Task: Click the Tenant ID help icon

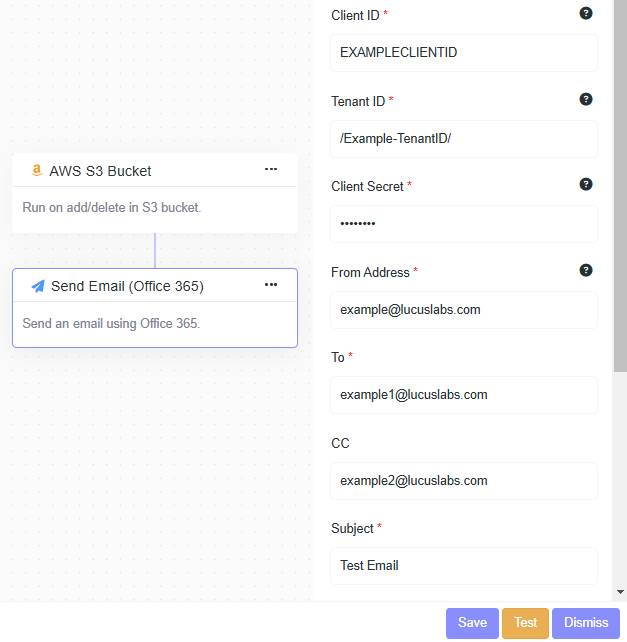Action: pyautogui.click(x=586, y=99)
